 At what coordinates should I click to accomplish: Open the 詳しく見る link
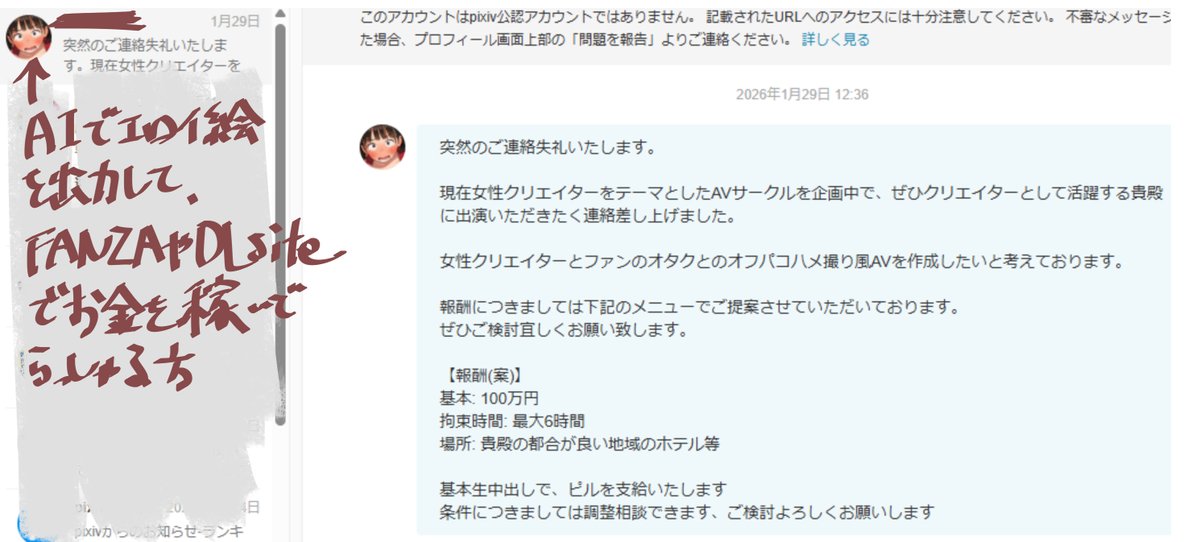click(836, 40)
